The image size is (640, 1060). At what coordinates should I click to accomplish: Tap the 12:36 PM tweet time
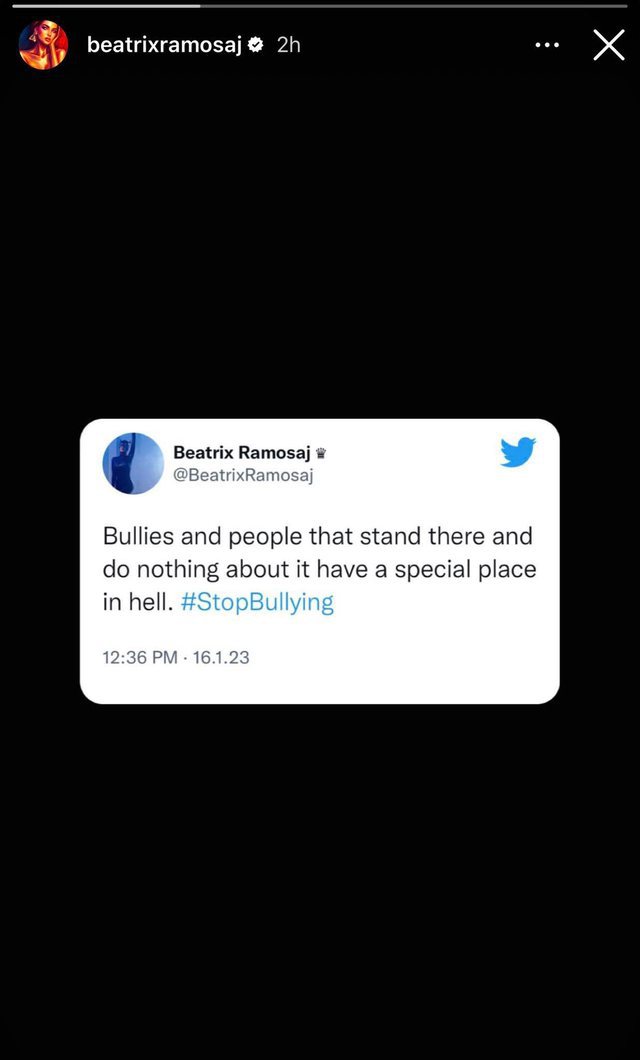coord(140,656)
